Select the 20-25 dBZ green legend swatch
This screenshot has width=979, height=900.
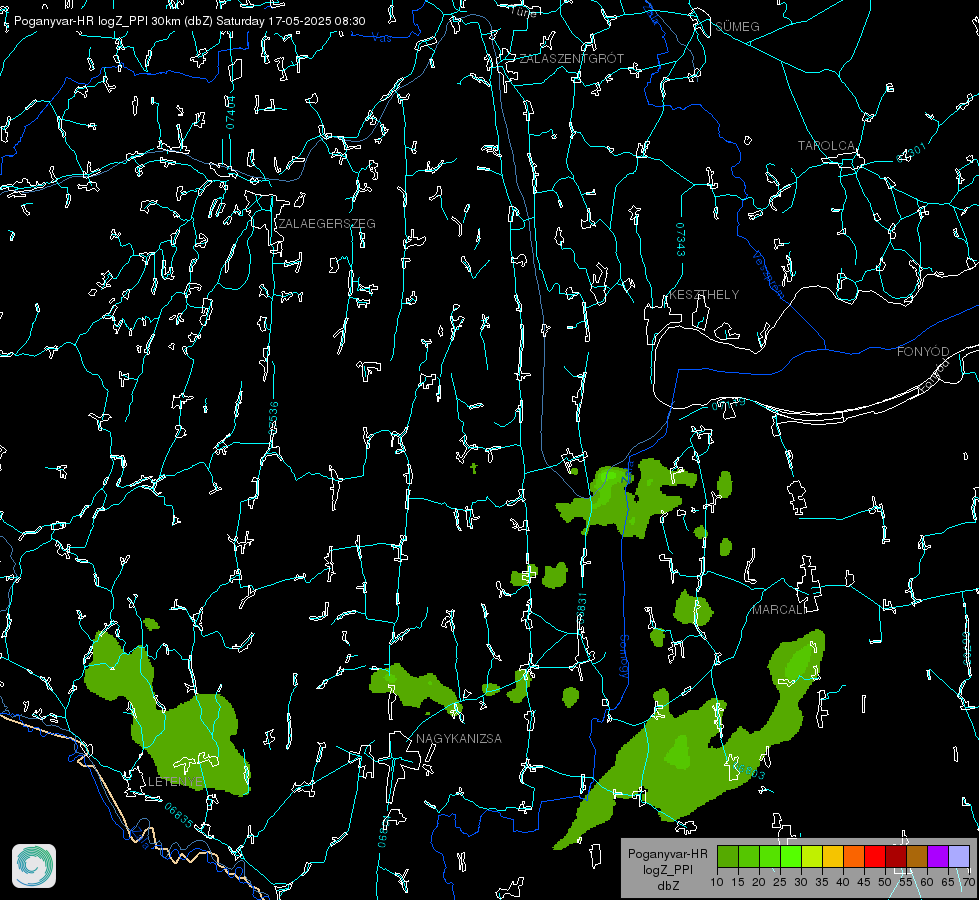click(x=770, y=857)
